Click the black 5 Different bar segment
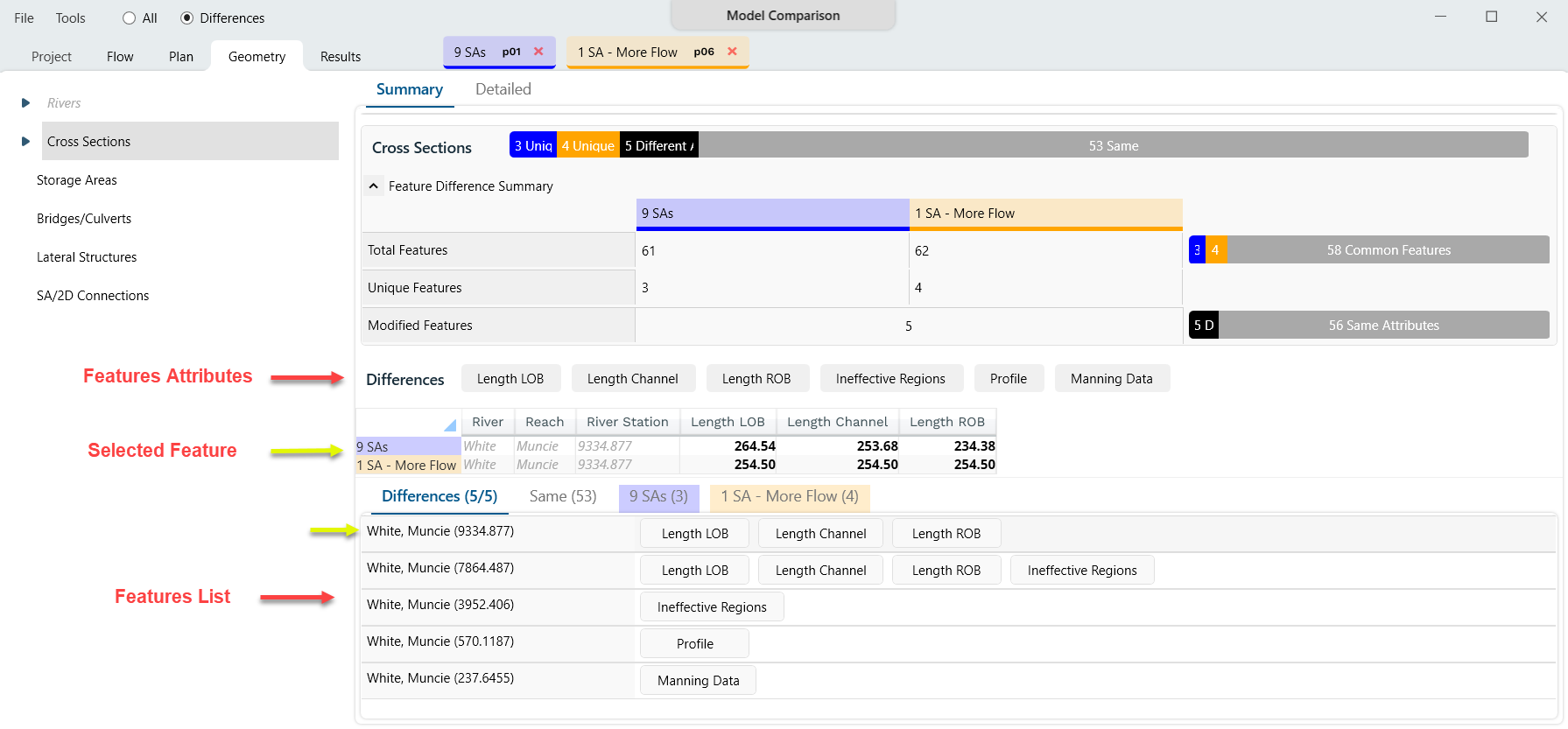The width and height of the screenshot is (1568, 729). coord(658,146)
